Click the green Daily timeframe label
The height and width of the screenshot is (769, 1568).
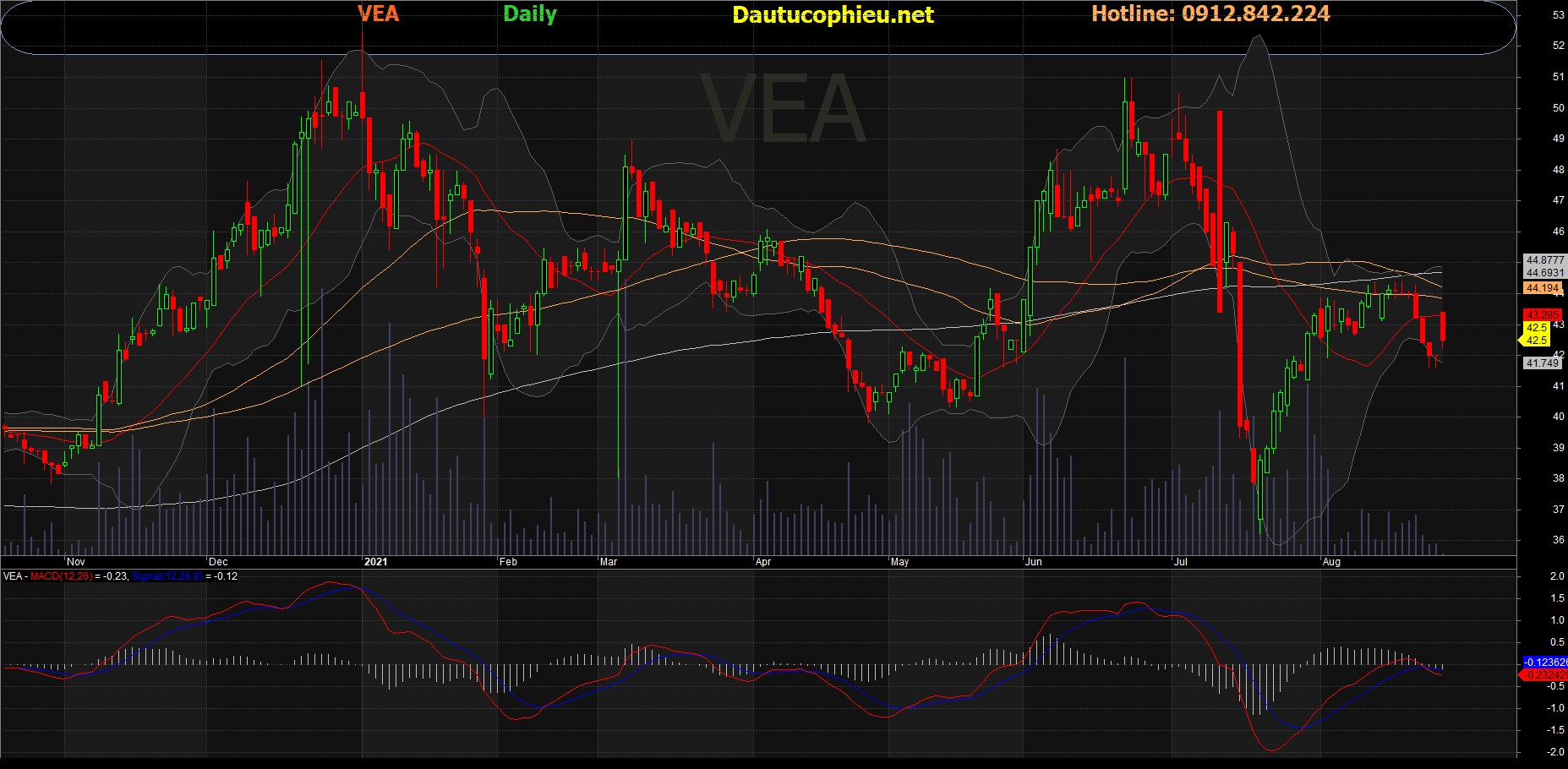[530, 14]
